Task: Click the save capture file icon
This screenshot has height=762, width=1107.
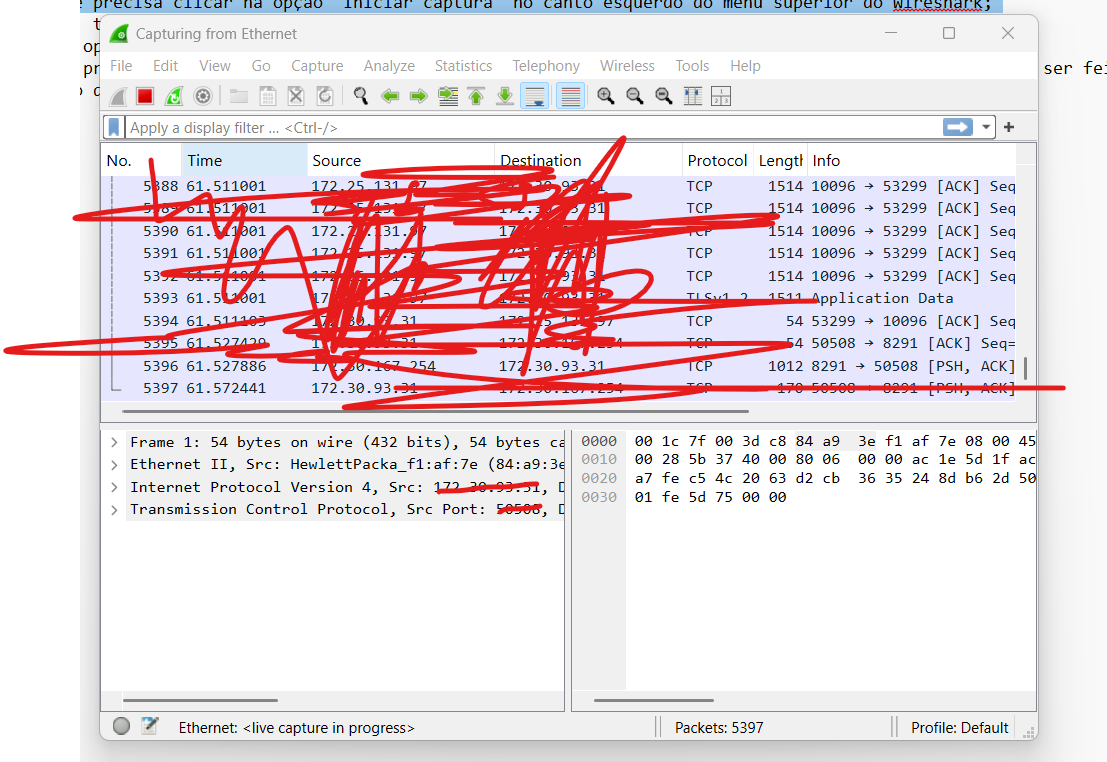Action: pyautogui.click(x=268, y=96)
